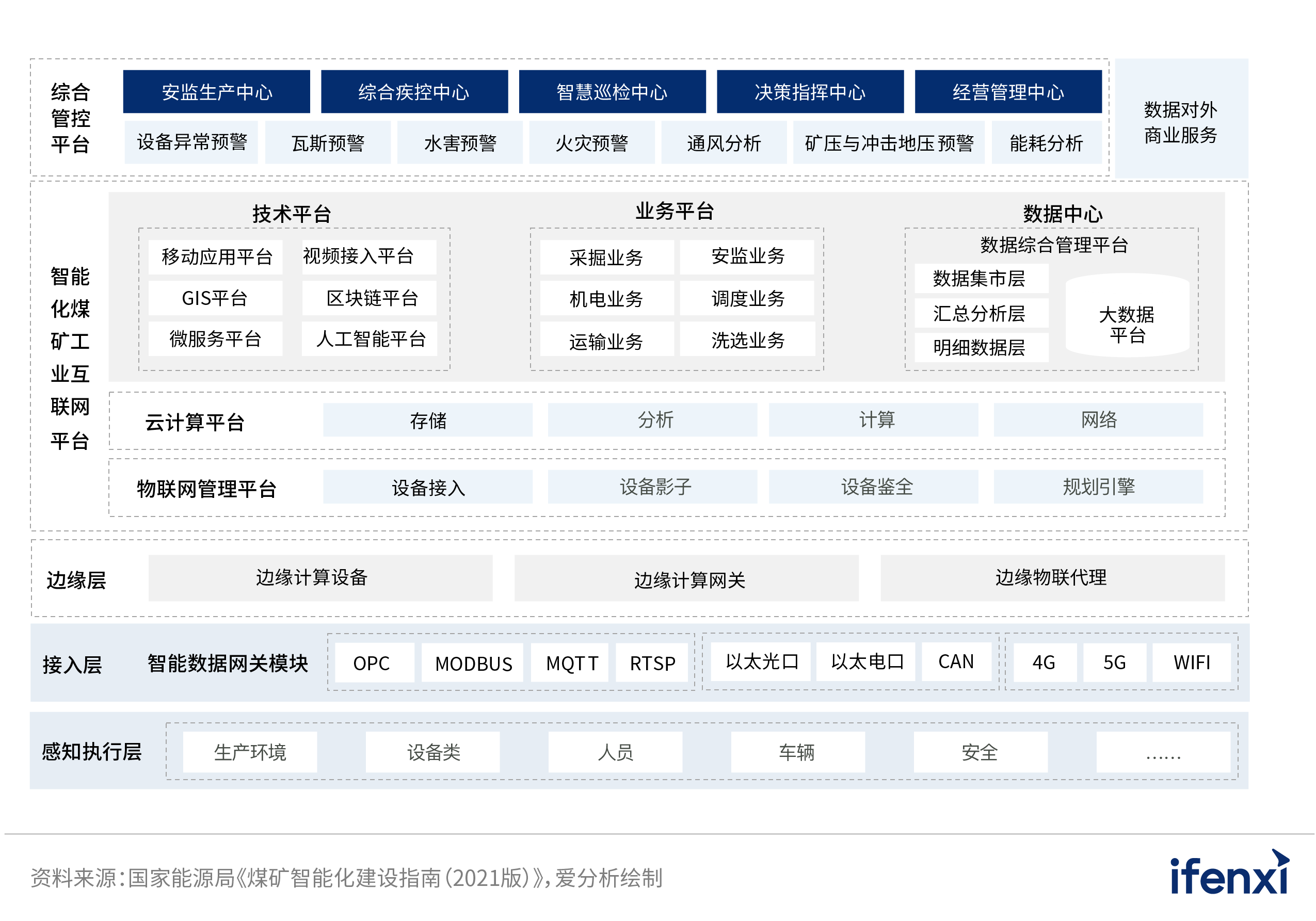Select the 数据集市层 box
The width and height of the screenshot is (1316, 921).
(x=981, y=279)
